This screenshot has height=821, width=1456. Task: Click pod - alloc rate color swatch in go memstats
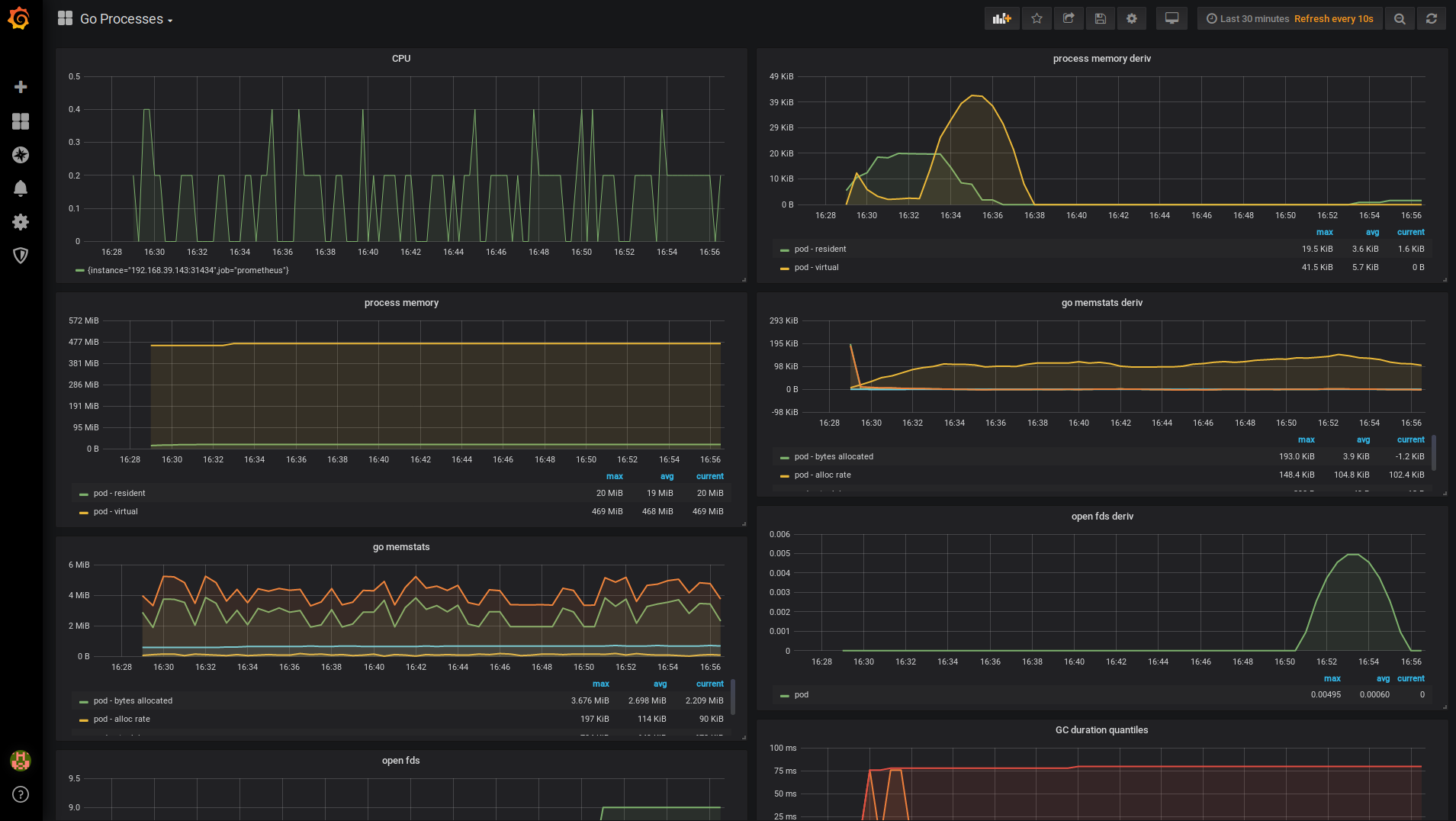84,720
